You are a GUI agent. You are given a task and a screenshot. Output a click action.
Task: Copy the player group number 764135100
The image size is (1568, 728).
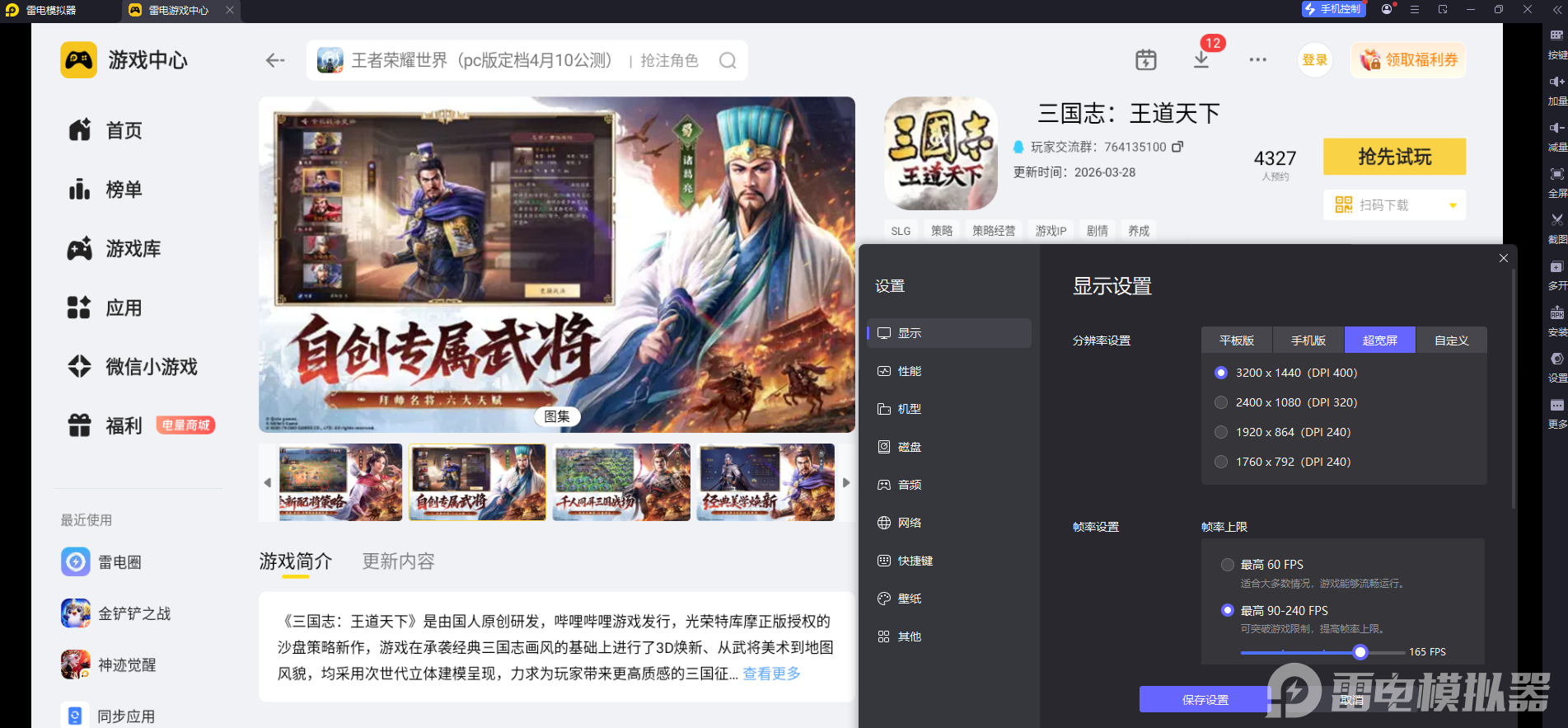1177,147
